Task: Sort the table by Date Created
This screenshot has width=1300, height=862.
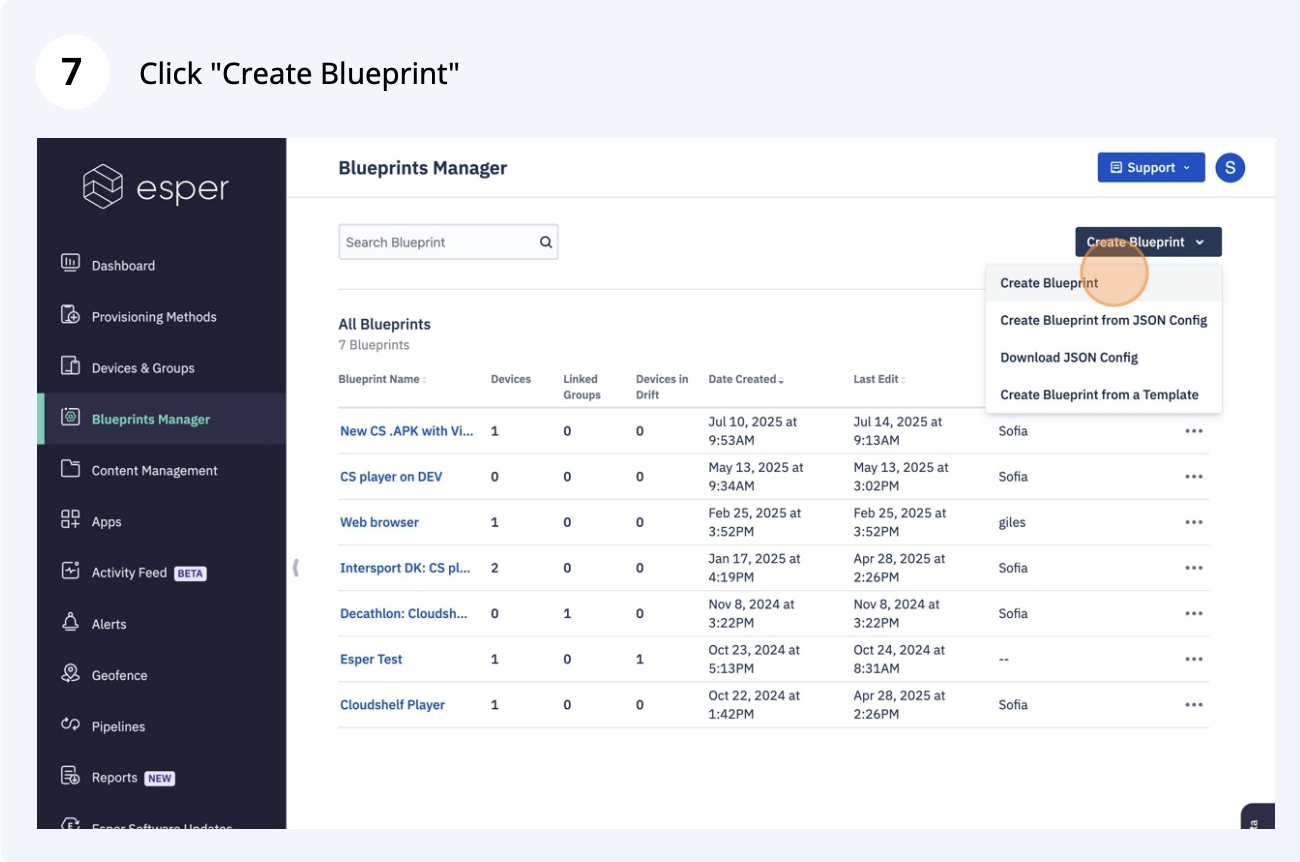Action: [x=746, y=380]
